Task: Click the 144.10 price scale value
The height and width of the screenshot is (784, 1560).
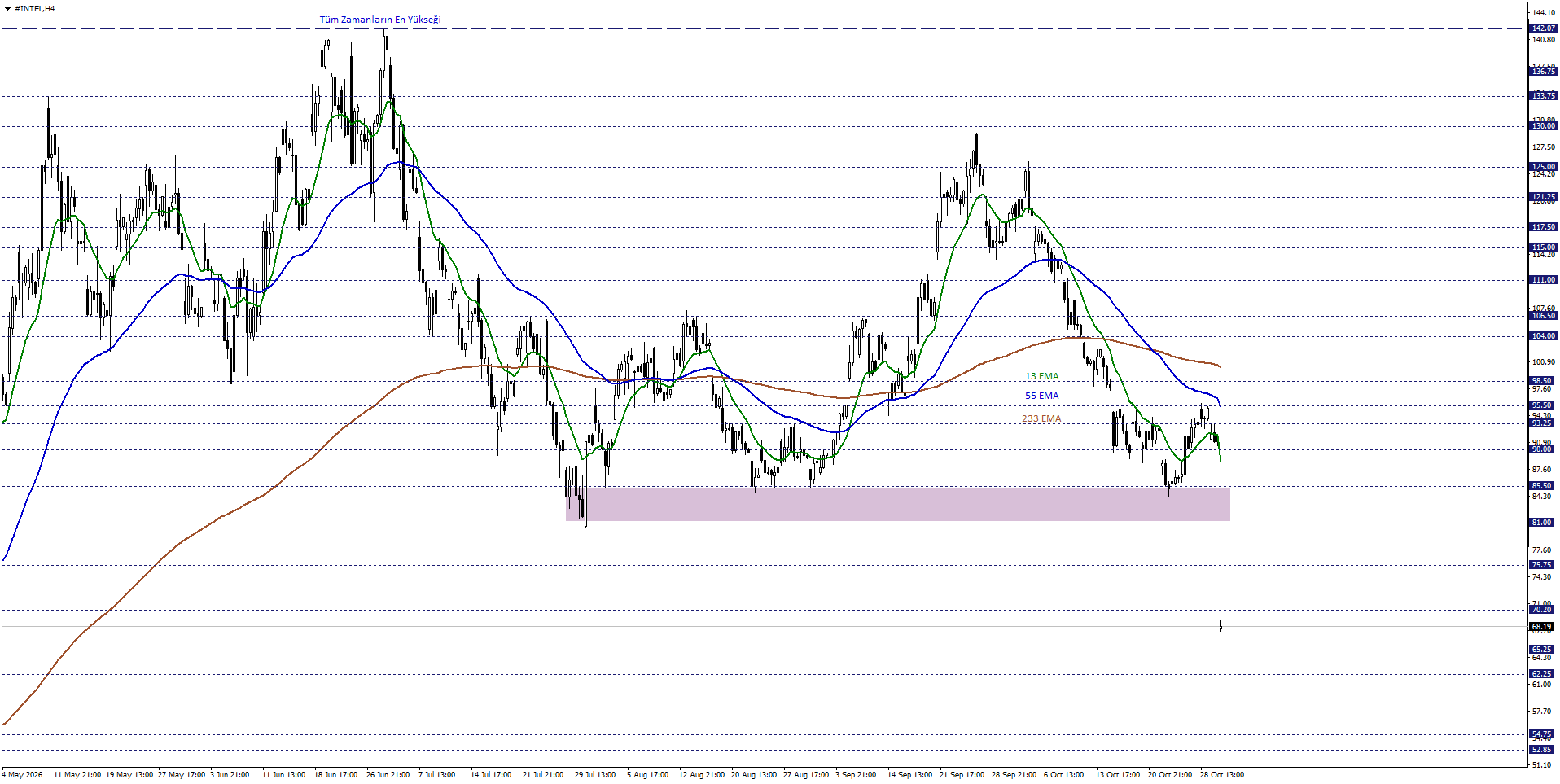Action: (x=1543, y=13)
